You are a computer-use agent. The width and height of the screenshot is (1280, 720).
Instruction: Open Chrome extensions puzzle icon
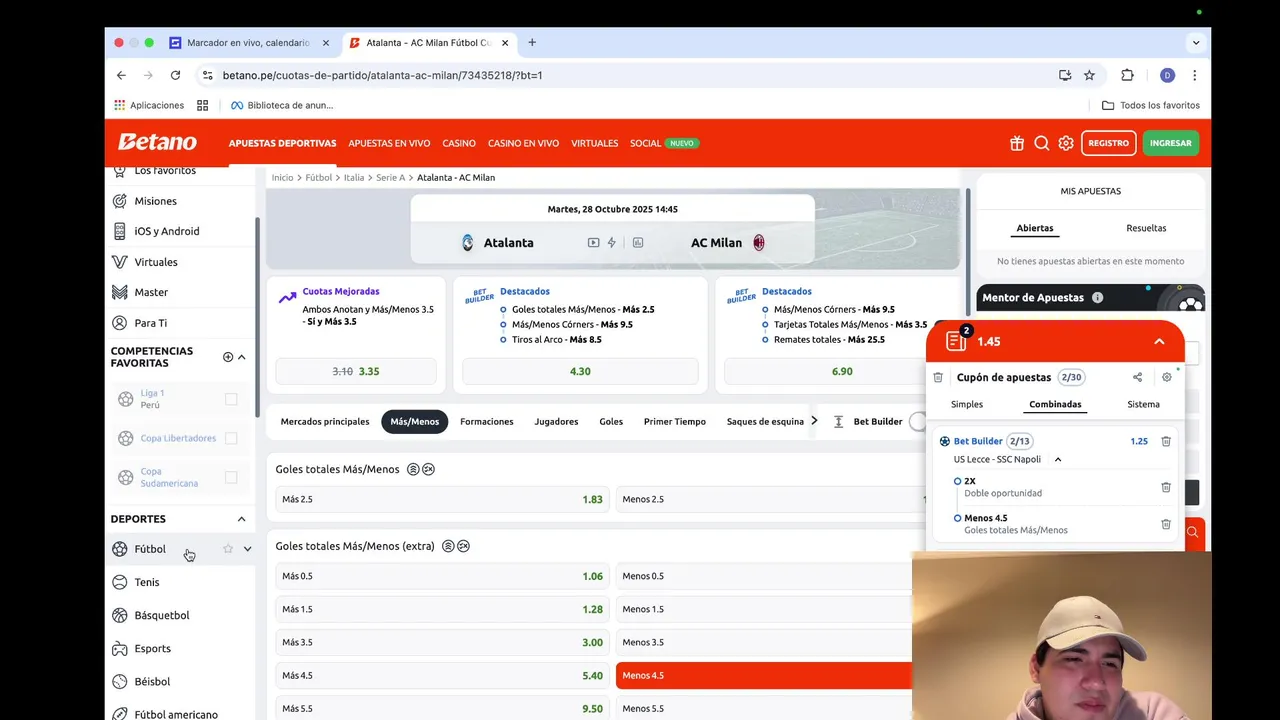click(1127, 75)
